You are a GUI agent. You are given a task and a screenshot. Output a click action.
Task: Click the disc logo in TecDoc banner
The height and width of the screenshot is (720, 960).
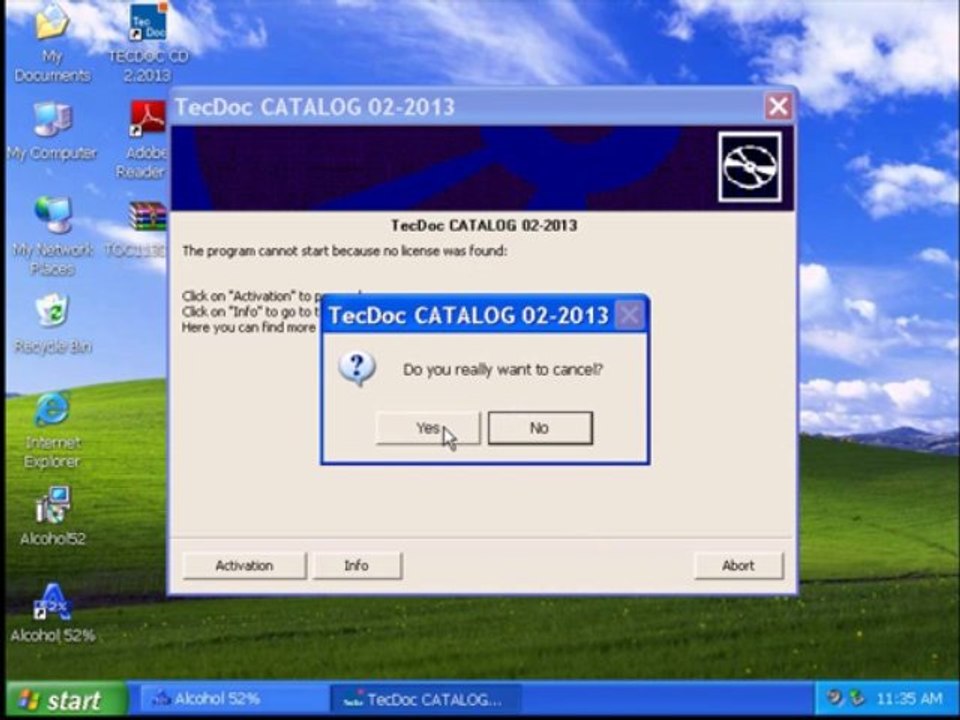pyautogui.click(x=750, y=167)
